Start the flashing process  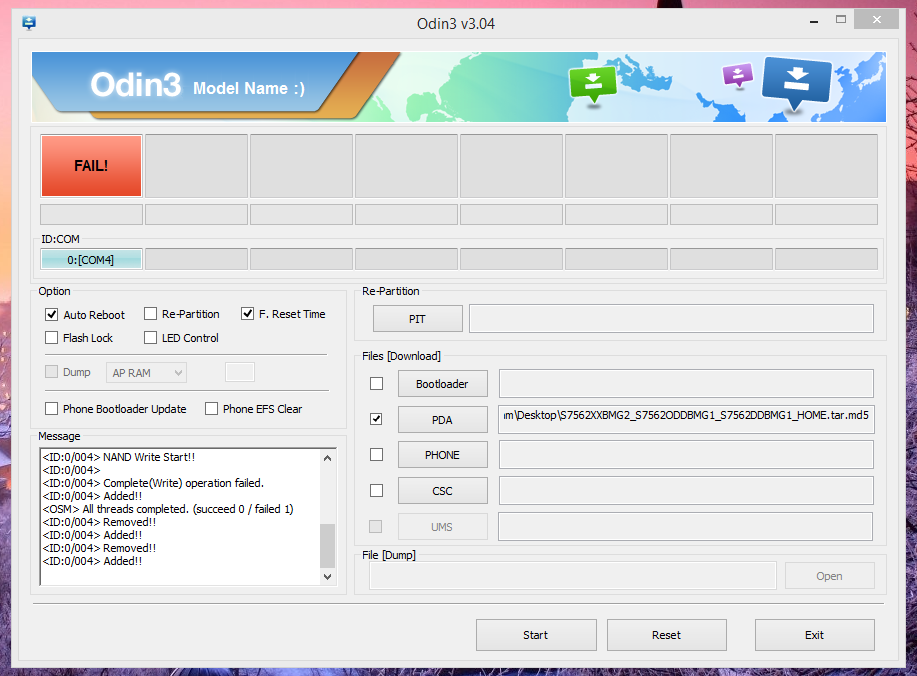point(536,635)
